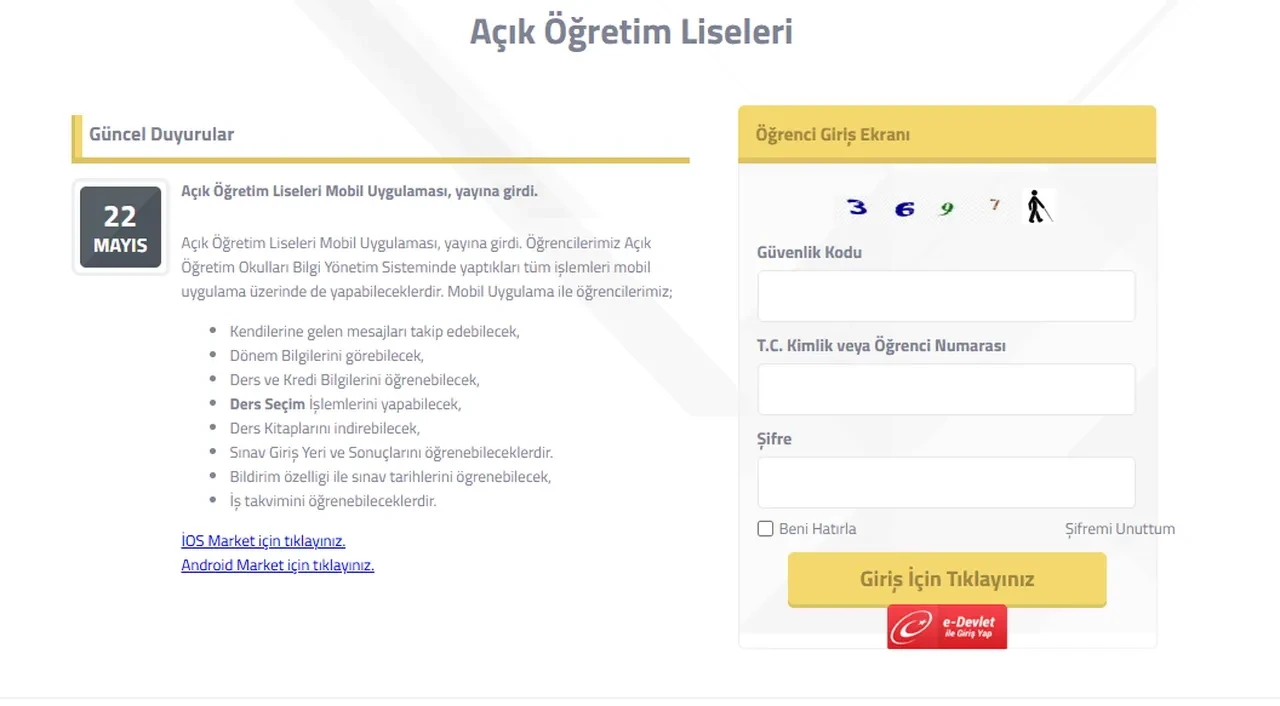
Task: Click the Giriş İçin Tıklayınız button
Action: click(947, 579)
